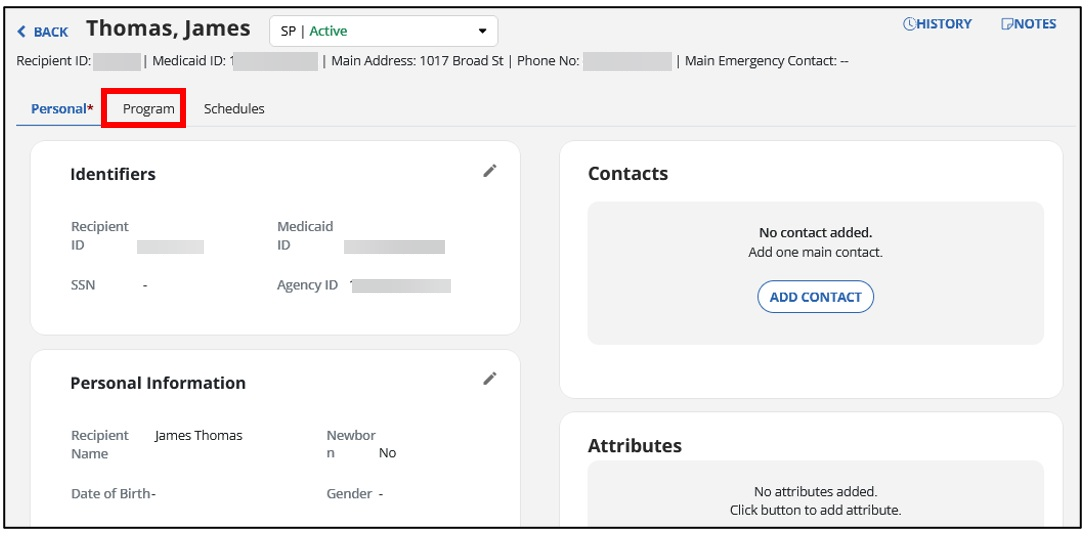Click the Thomas, James recipient name heading
The height and width of the screenshot is (536, 1090).
(x=168, y=29)
